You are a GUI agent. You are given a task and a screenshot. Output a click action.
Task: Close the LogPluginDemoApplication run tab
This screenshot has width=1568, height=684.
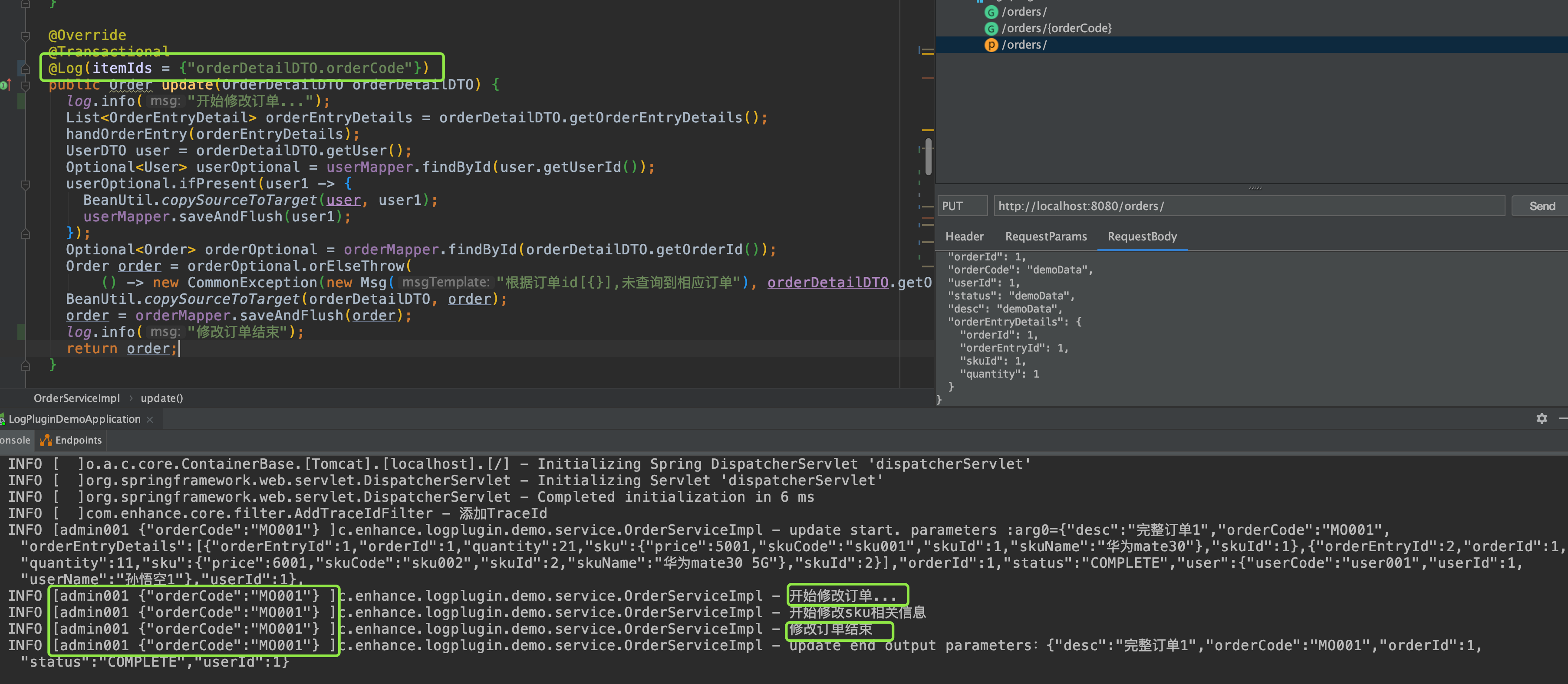150,419
